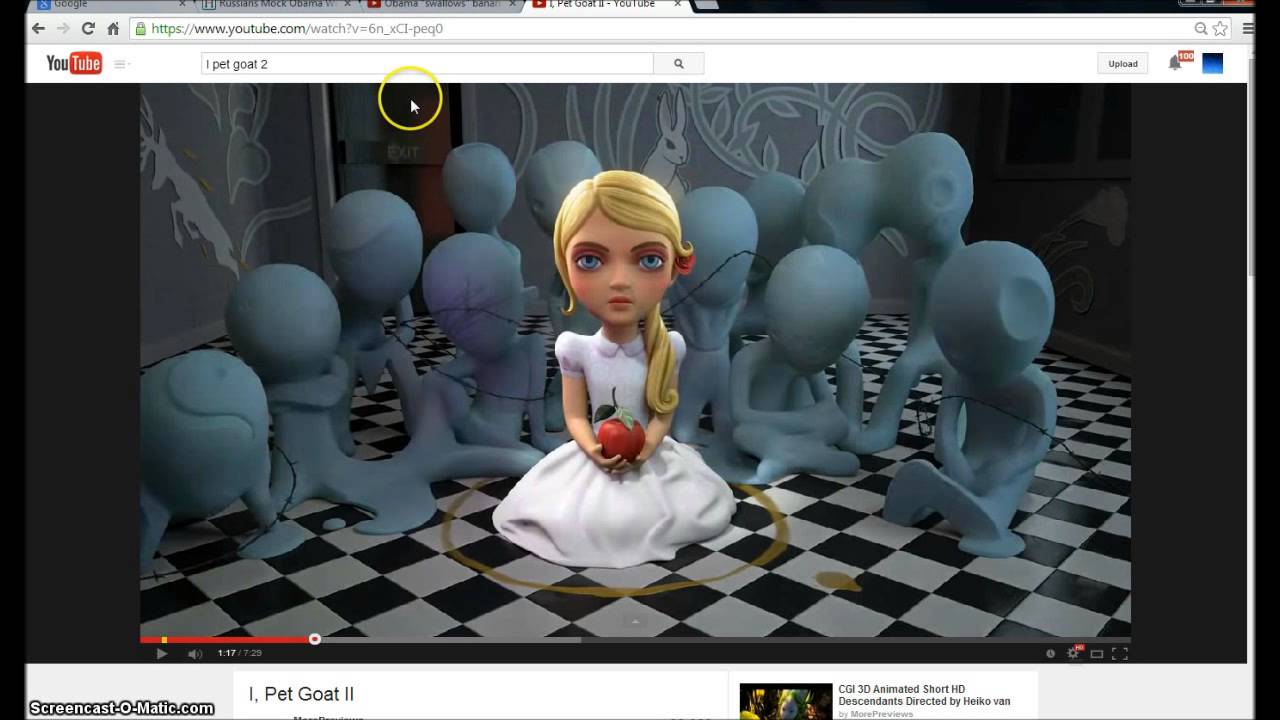1280x720 pixels.
Task: Reload the page
Action: [88, 29]
